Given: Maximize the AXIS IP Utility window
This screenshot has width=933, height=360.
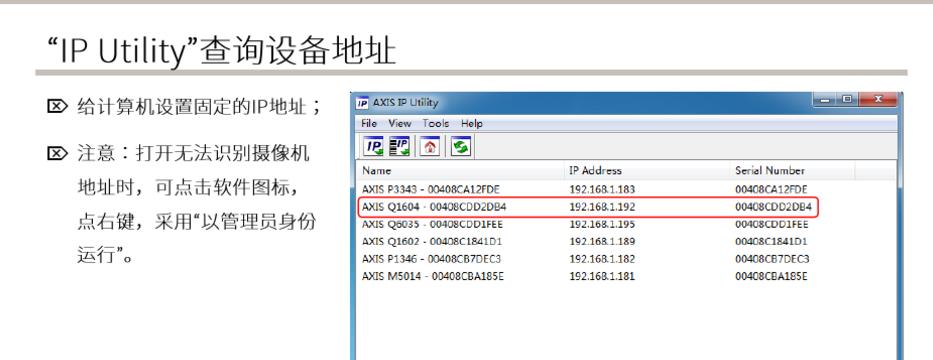Looking at the screenshot, I should (846, 100).
